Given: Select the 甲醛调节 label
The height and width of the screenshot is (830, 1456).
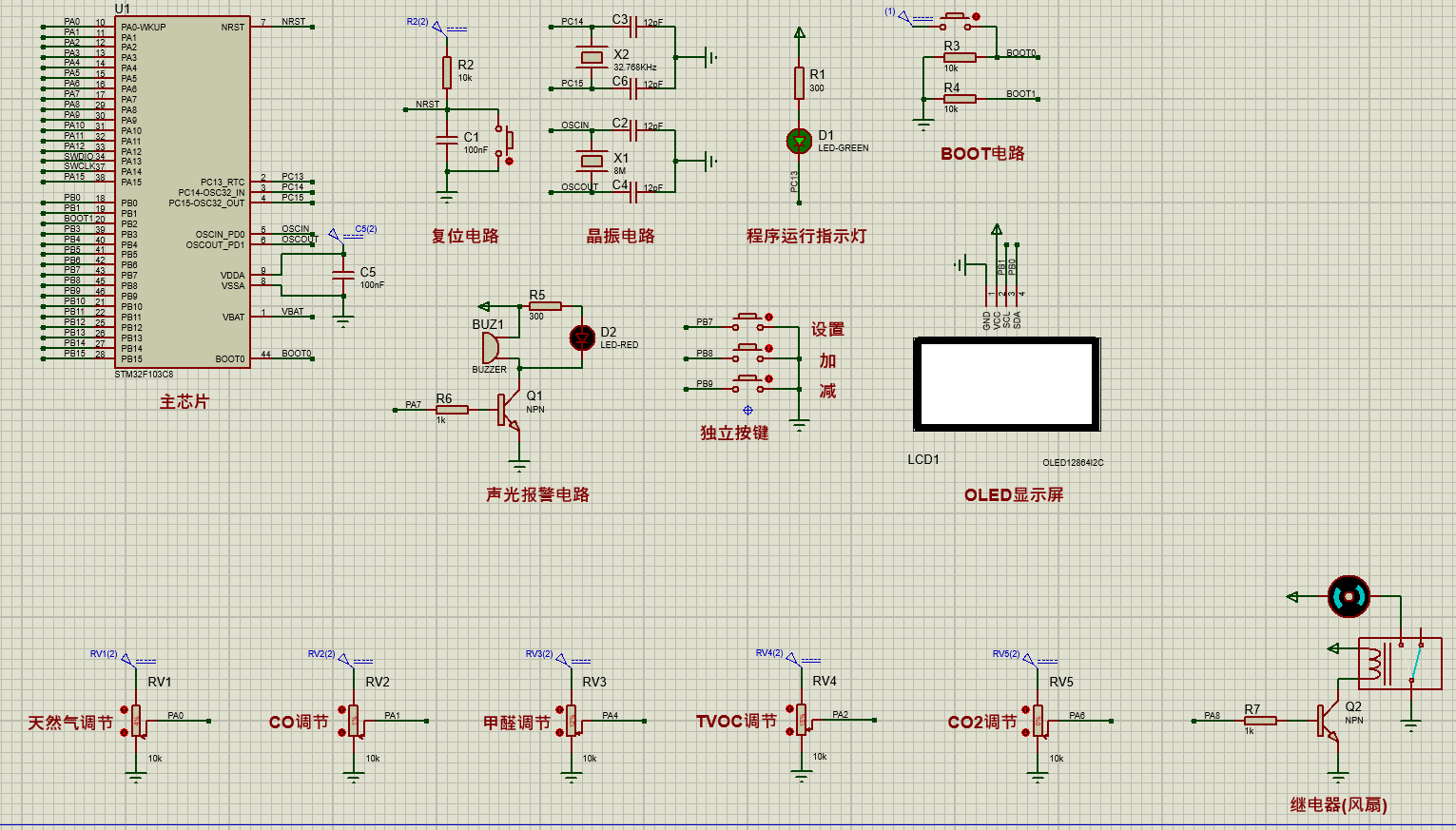Looking at the screenshot, I should pos(516,723).
